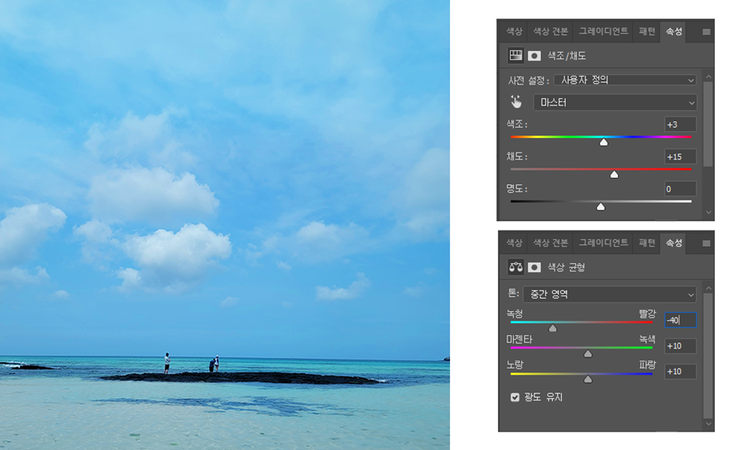Open the 톤 중간 영역 dropdown
Viewport: 750px width, 450px height.
pyautogui.click(x=610, y=294)
